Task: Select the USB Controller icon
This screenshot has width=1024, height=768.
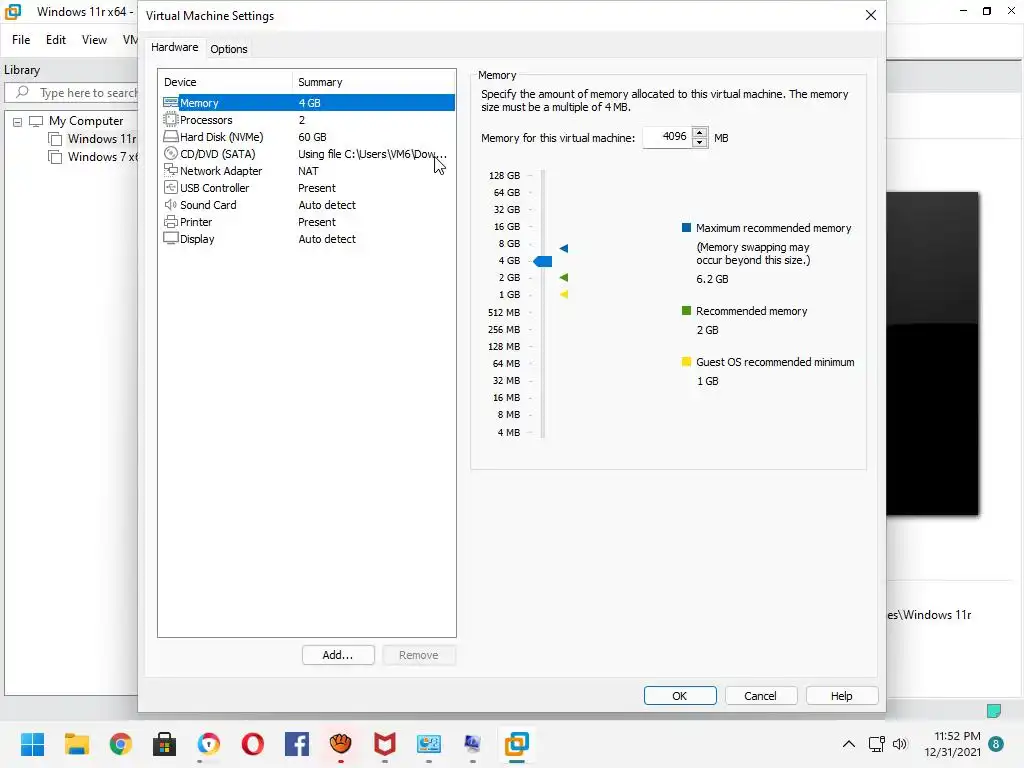Action: coord(170,187)
